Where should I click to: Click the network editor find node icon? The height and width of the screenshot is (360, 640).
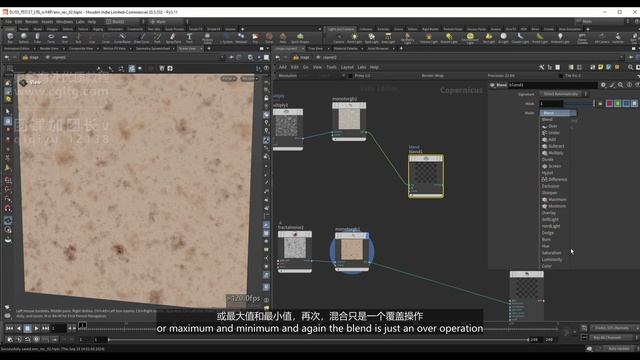pos(631,67)
